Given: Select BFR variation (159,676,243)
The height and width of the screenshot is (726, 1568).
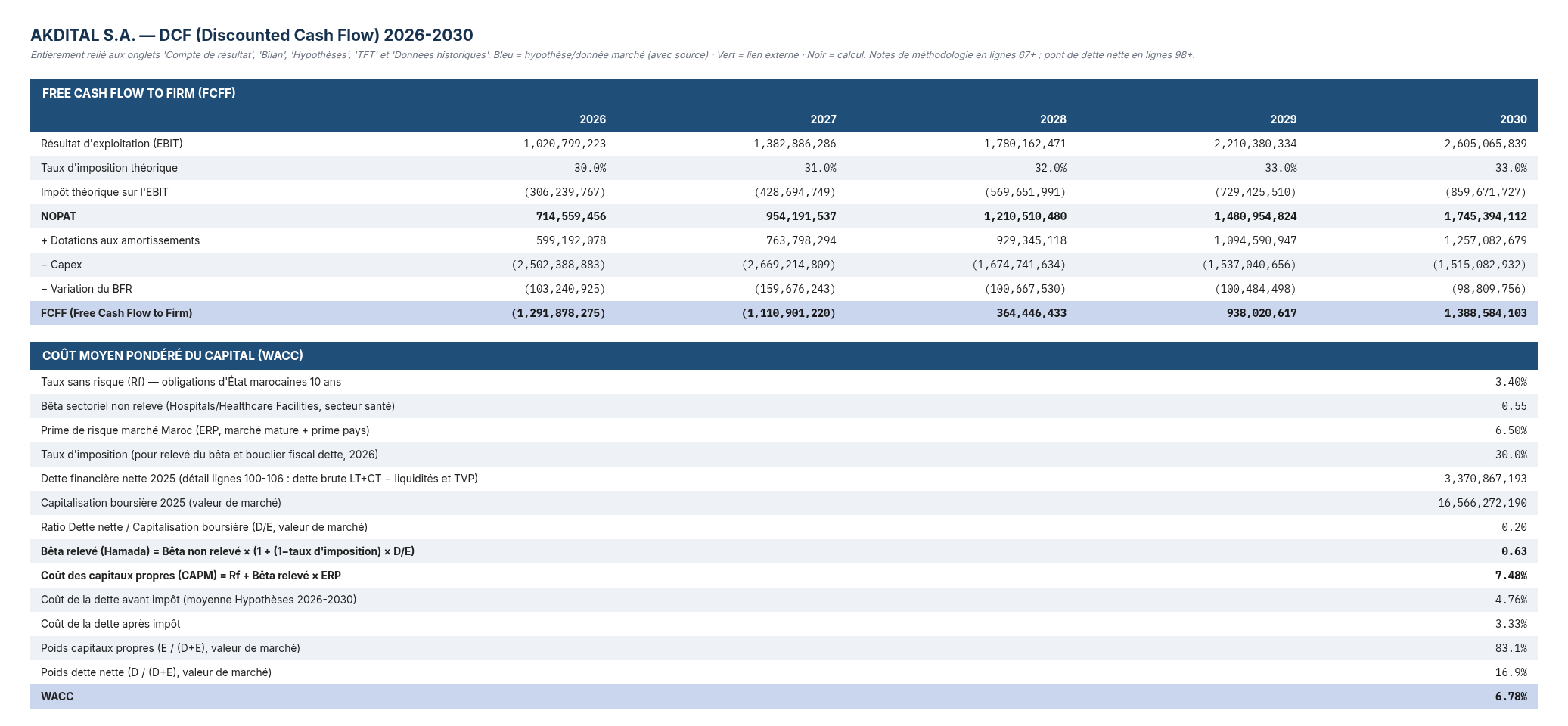Looking at the screenshot, I should click(795, 289).
